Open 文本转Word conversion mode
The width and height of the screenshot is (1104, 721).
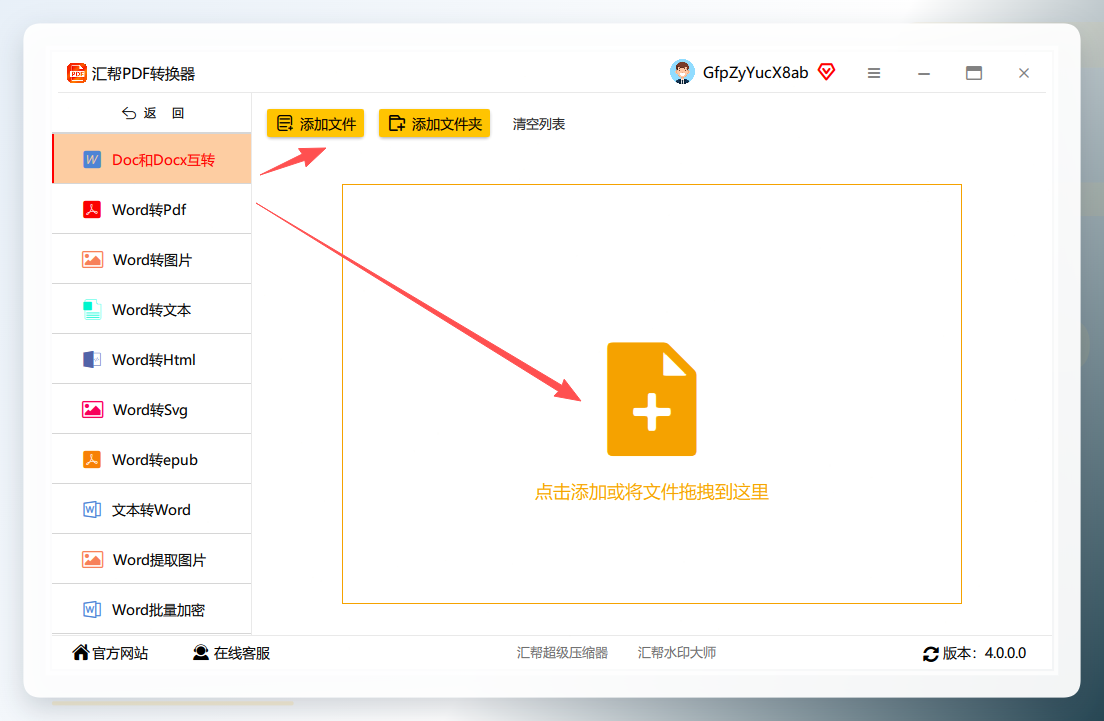point(152,510)
